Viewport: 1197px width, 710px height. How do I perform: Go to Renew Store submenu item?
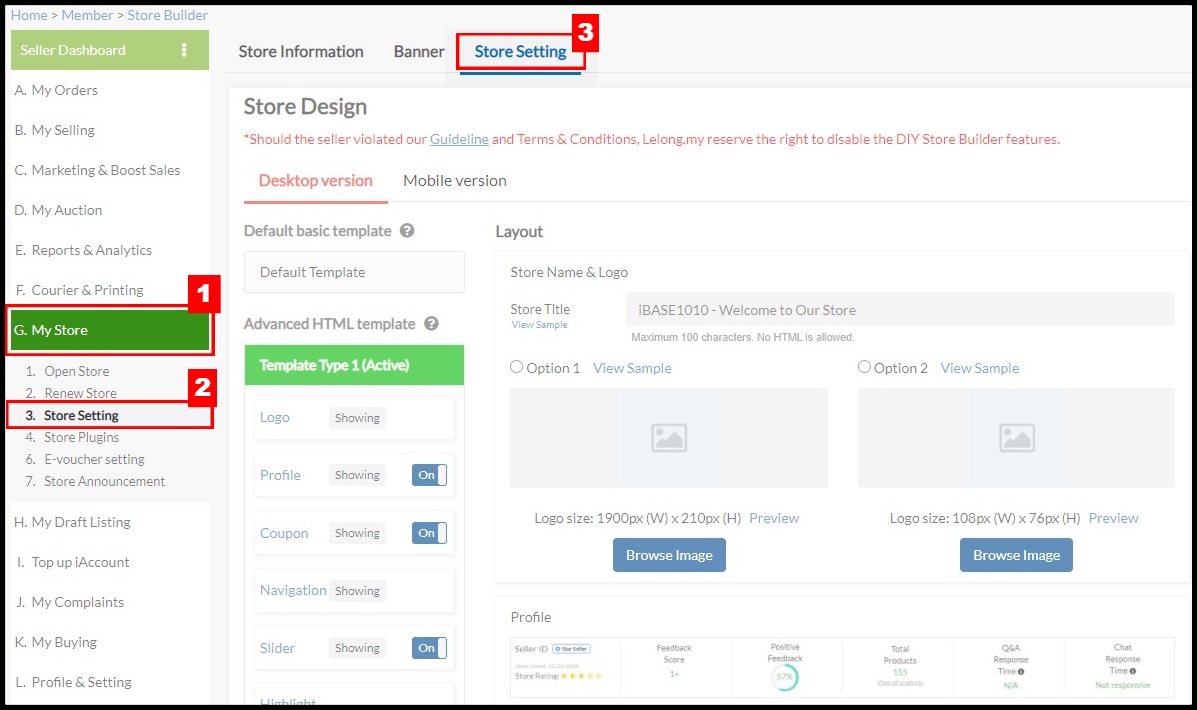80,393
